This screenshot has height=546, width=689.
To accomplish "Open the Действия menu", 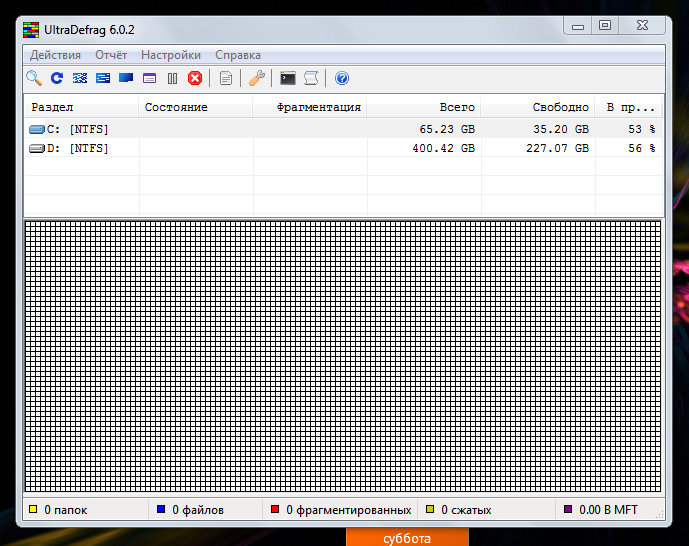I will click(x=55, y=55).
